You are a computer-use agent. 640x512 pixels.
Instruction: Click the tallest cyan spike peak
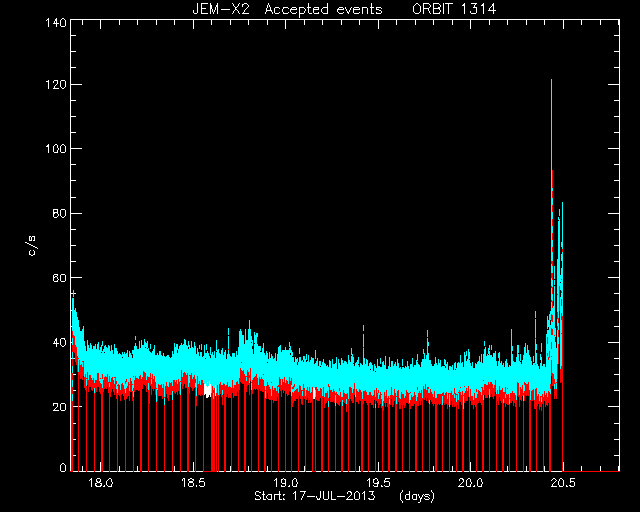pyautogui.click(x=551, y=81)
